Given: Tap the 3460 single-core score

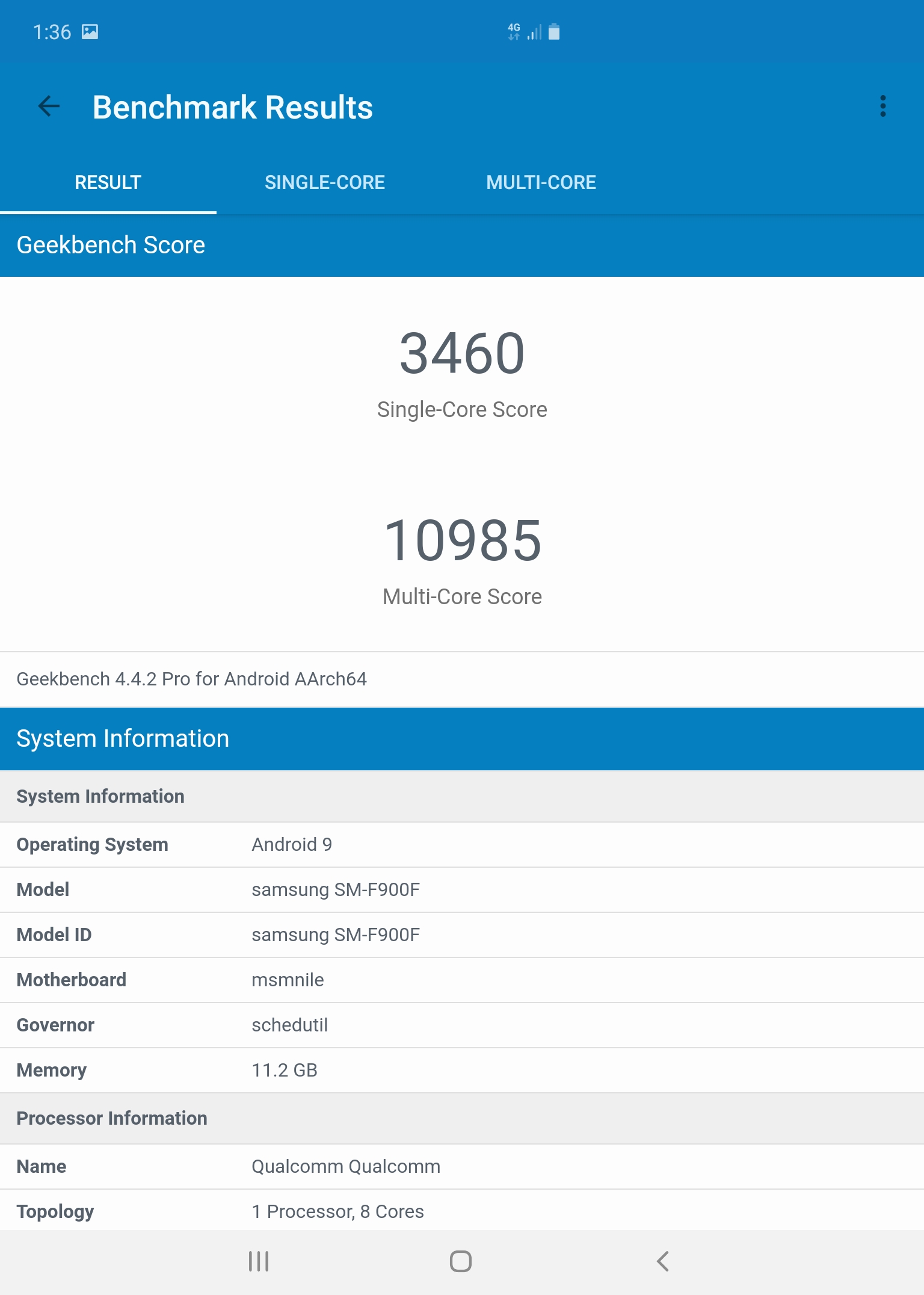Looking at the screenshot, I should [x=462, y=354].
